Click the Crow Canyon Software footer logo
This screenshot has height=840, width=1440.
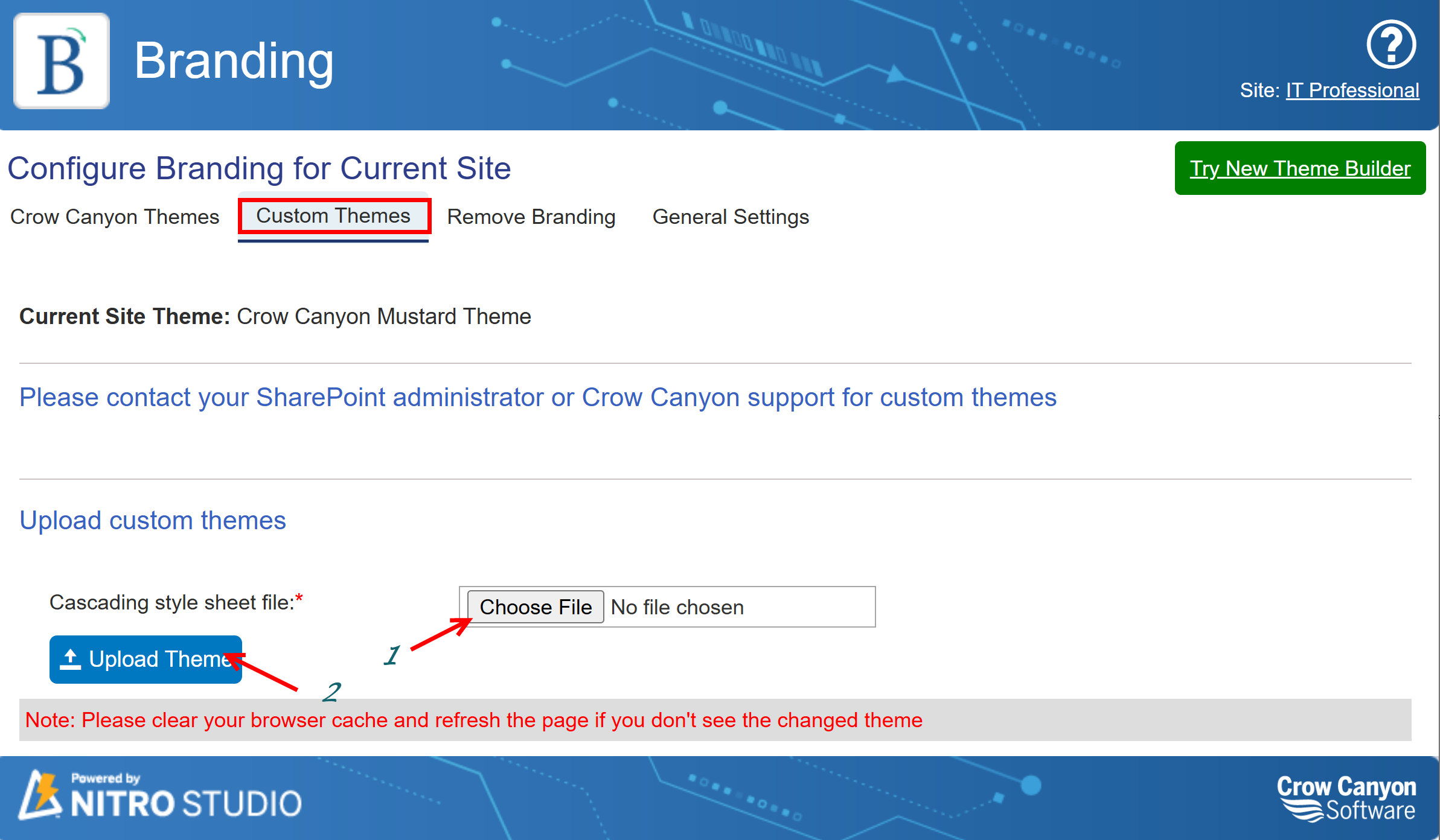point(1346,798)
